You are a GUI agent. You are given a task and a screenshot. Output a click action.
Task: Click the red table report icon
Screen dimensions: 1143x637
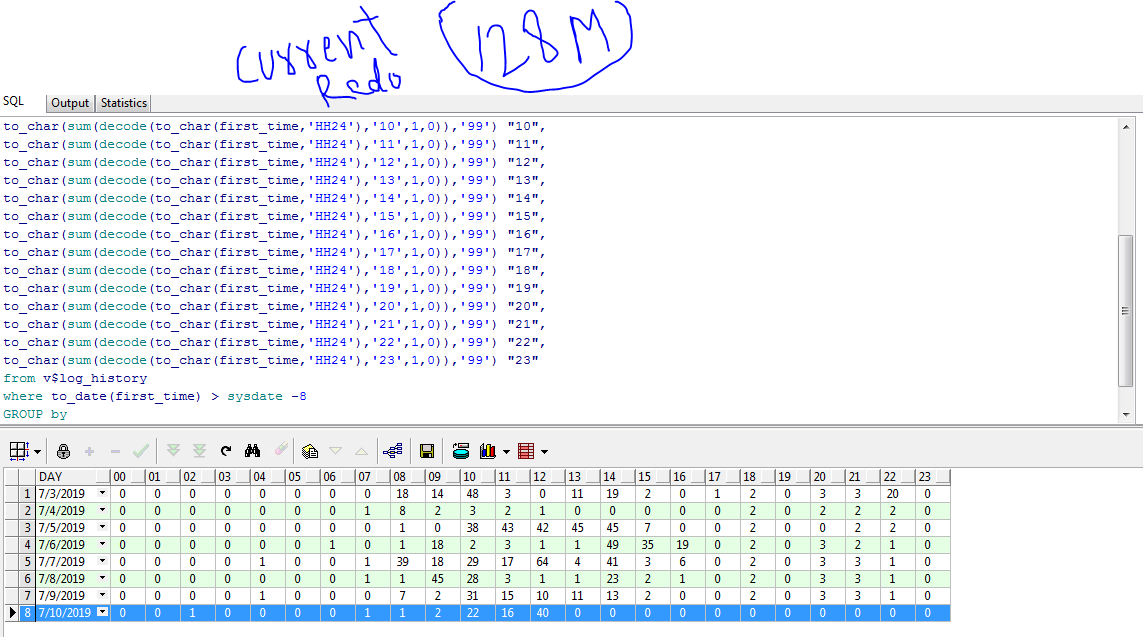[526, 451]
